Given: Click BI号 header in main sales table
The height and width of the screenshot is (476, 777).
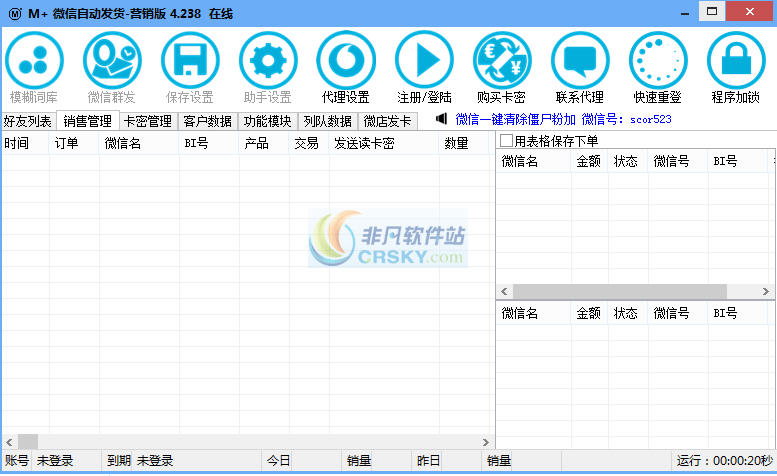Looking at the screenshot, I should [209, 144].
